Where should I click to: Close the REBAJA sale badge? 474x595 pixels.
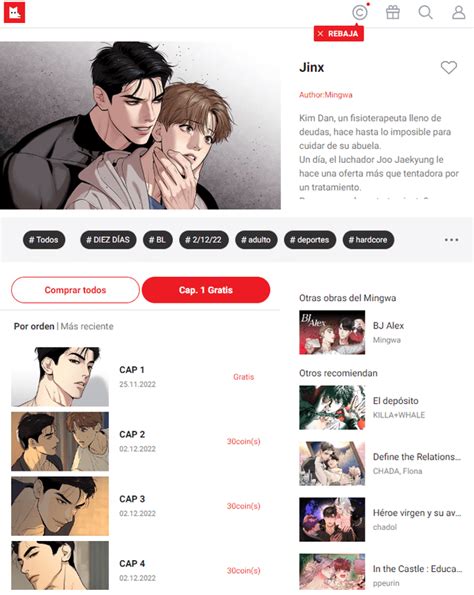320,34
